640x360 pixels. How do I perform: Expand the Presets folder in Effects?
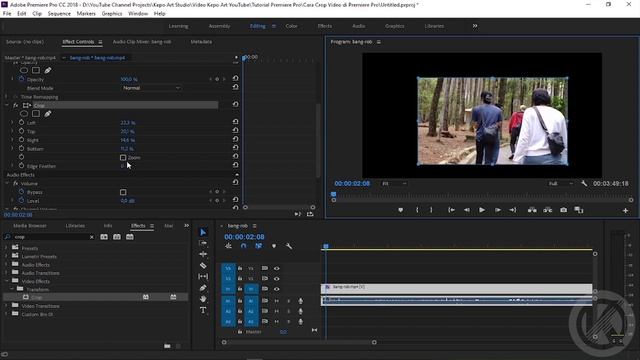pyautogui.click(x=6, y=248)
